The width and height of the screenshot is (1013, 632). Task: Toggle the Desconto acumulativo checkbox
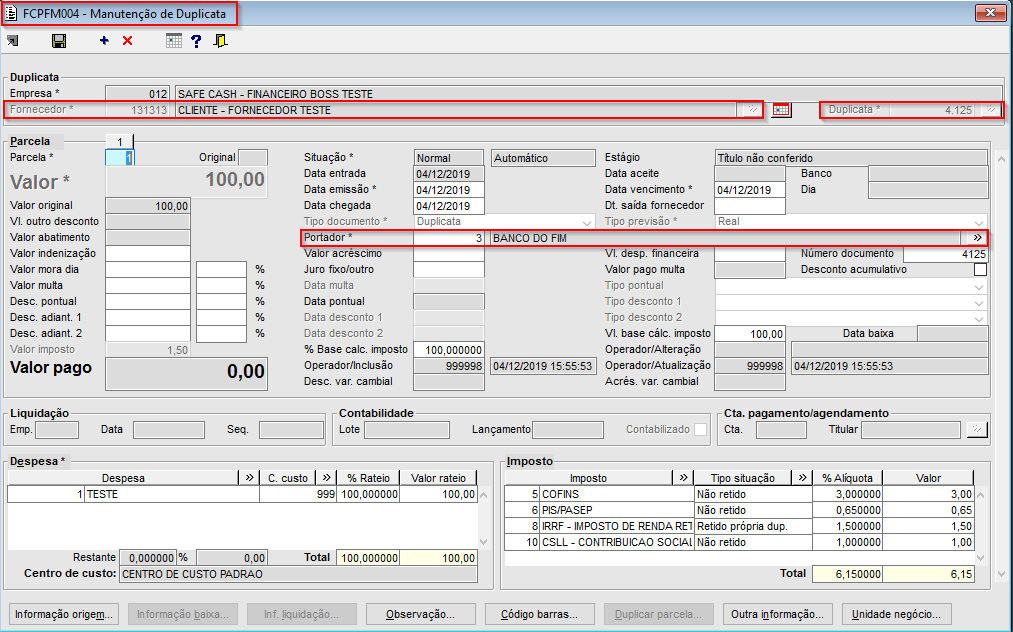point(980,270)
